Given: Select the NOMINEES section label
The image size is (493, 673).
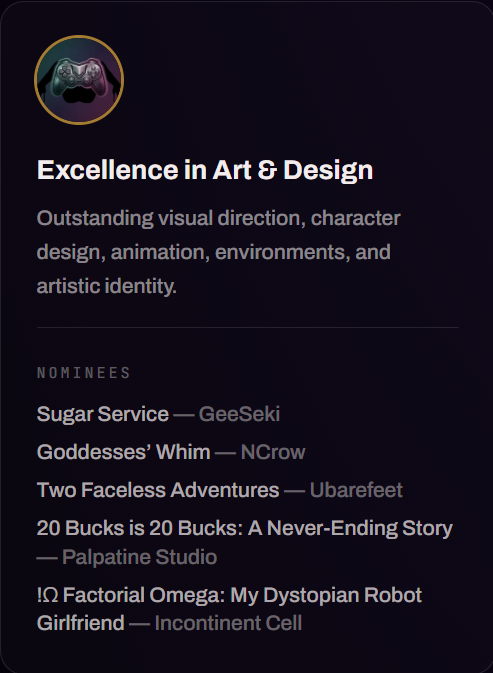Looking at the screenshot, I should 83,373.
